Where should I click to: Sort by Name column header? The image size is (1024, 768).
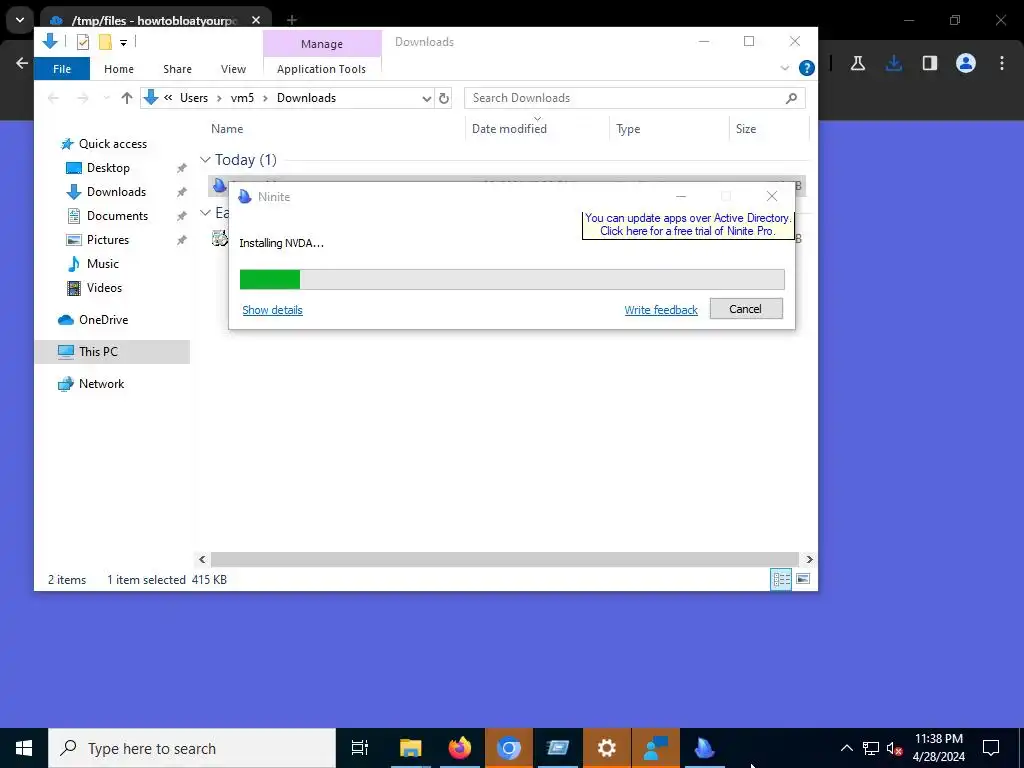227,129
